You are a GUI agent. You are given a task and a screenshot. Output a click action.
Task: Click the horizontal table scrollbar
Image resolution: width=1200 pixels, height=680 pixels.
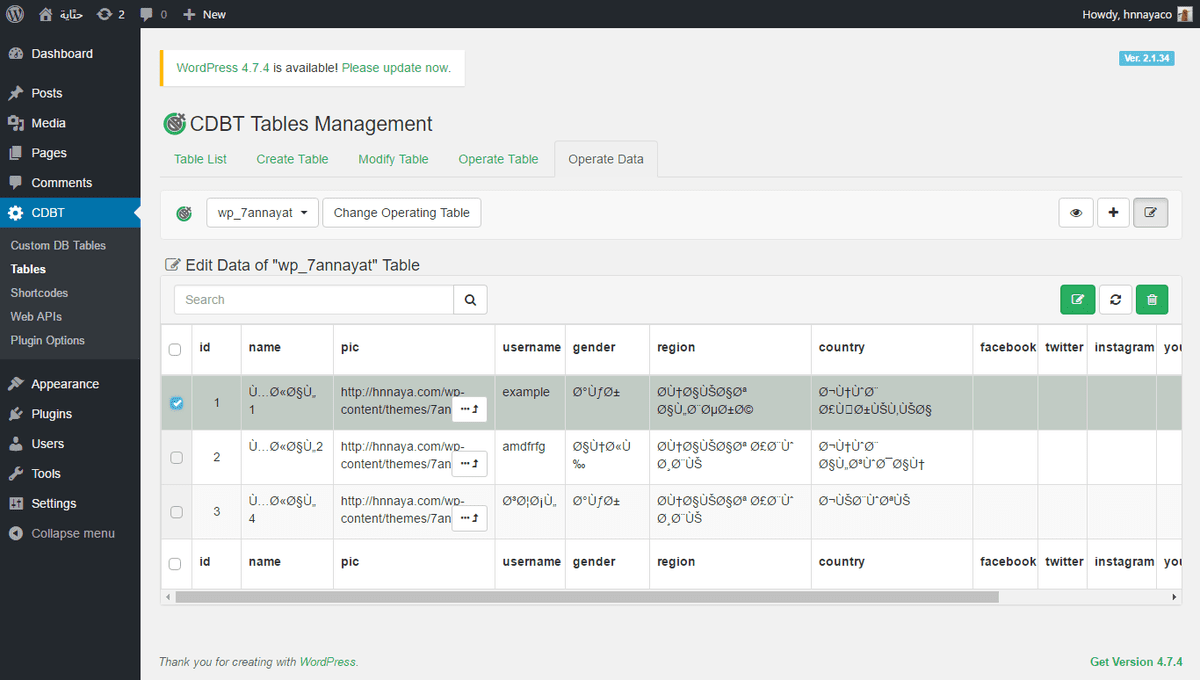click(586, 597)
